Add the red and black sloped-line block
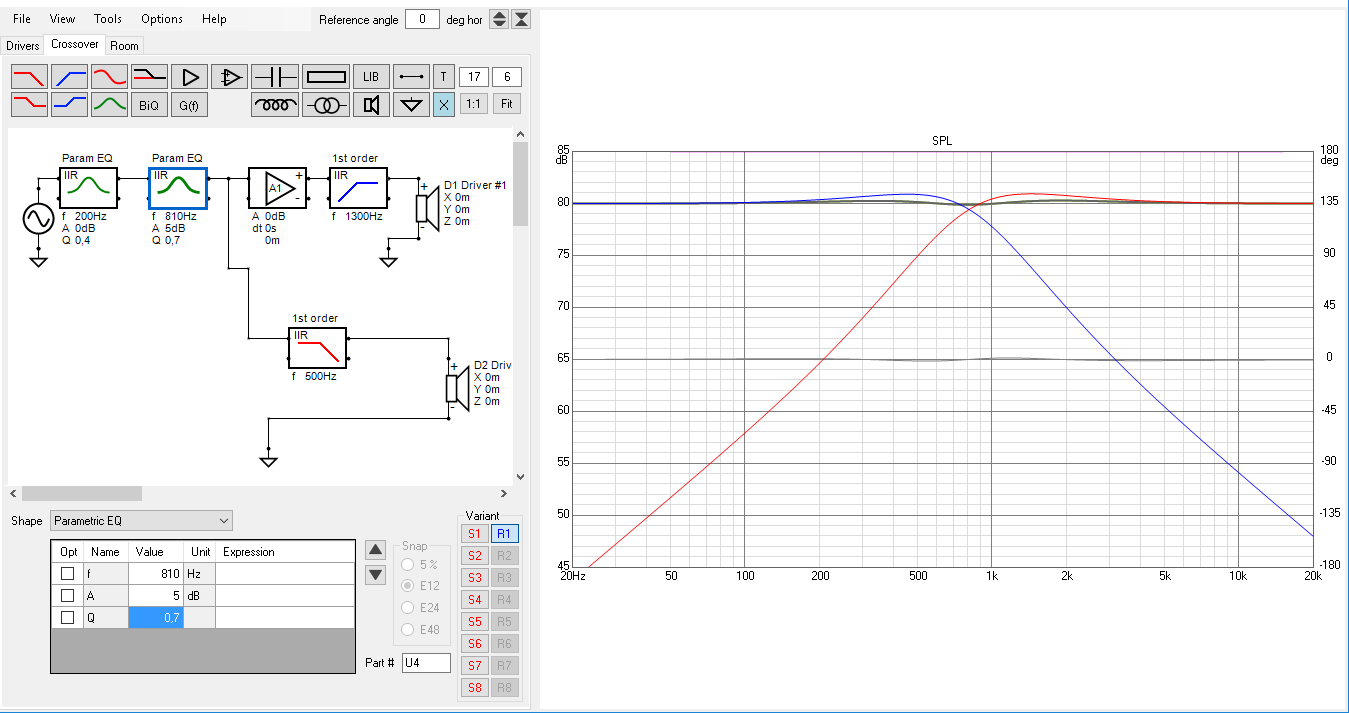1349x713 pixels. pyautogui.click(x=149, y=77)
